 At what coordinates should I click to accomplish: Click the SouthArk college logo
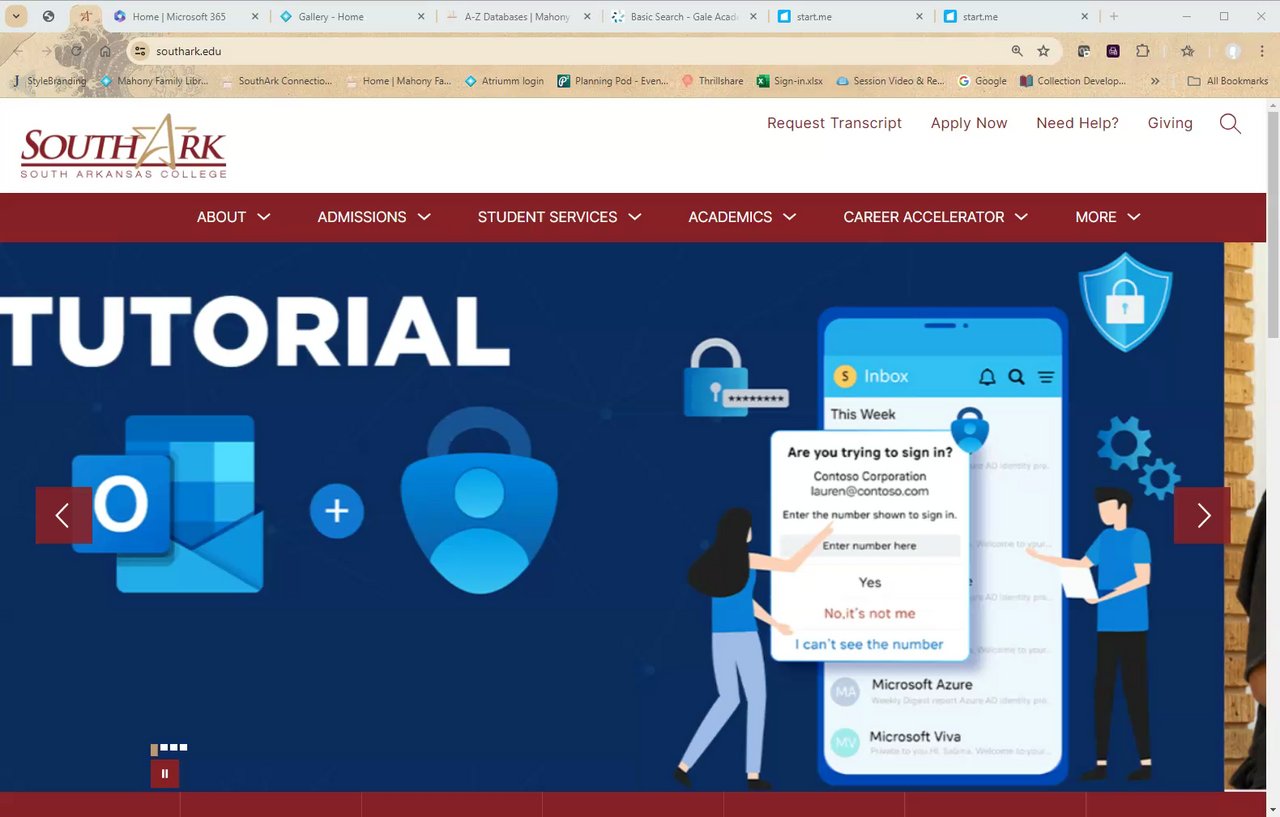[123, 146]
